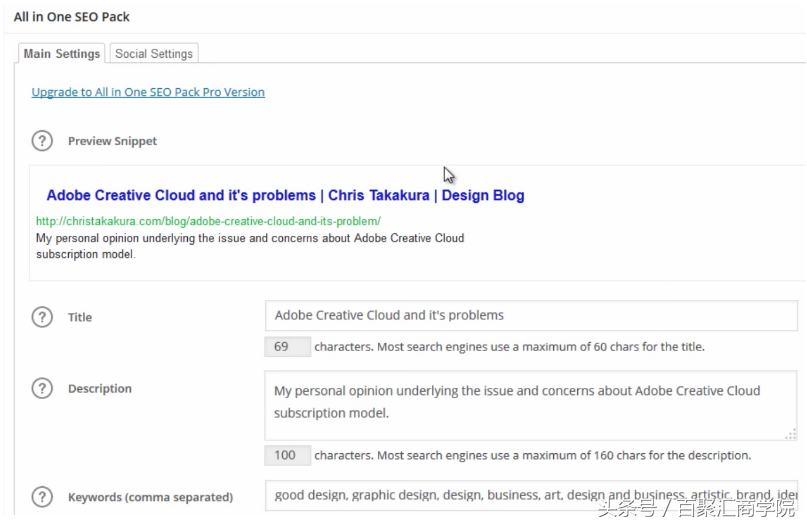Viewport: 807px width, 525px height.
Task: Select the title character count box showing 69
Action: click(x=288, y=347)
